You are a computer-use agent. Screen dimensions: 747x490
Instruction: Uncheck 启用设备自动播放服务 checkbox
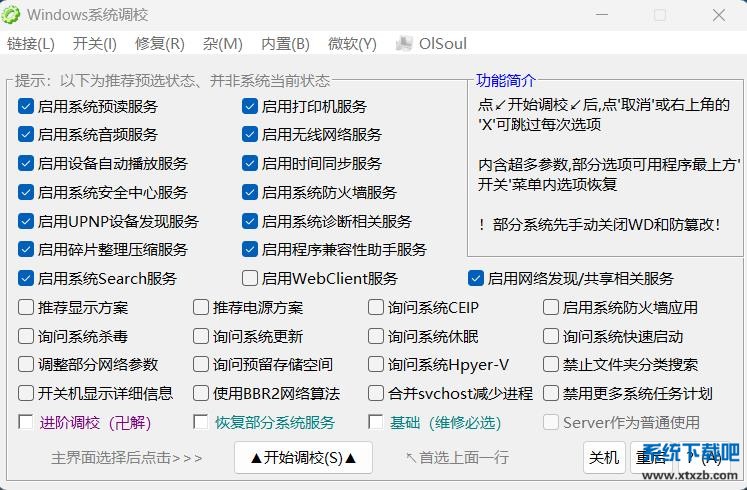[26, 163]
